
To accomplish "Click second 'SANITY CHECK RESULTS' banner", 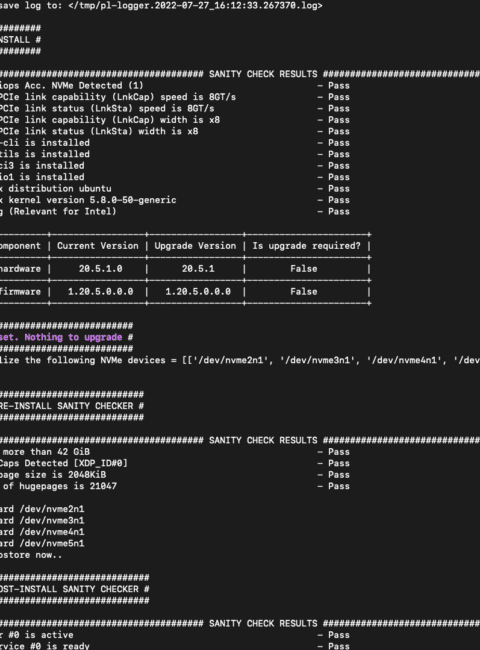I will 263,440.
